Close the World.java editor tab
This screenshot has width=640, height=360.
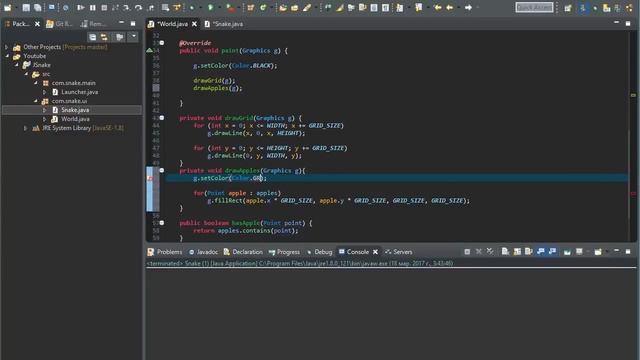195,24
